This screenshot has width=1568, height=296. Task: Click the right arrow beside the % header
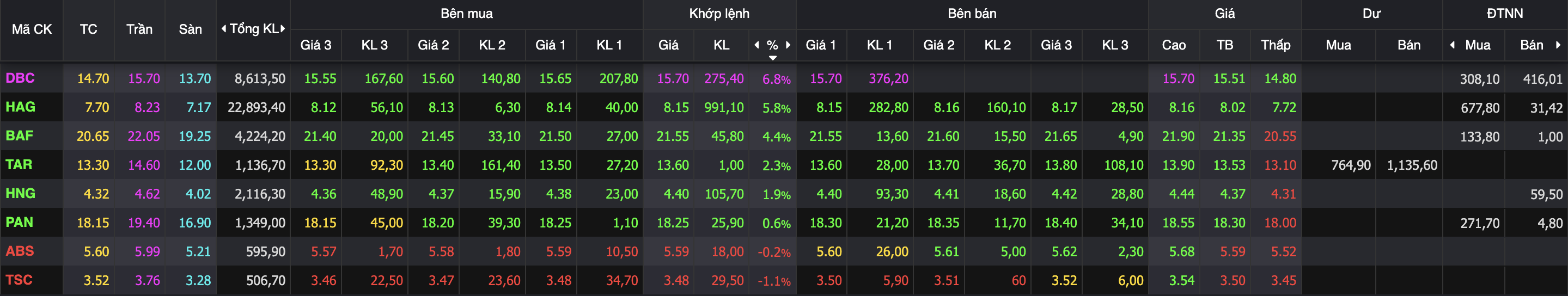[x=788, y=45]
